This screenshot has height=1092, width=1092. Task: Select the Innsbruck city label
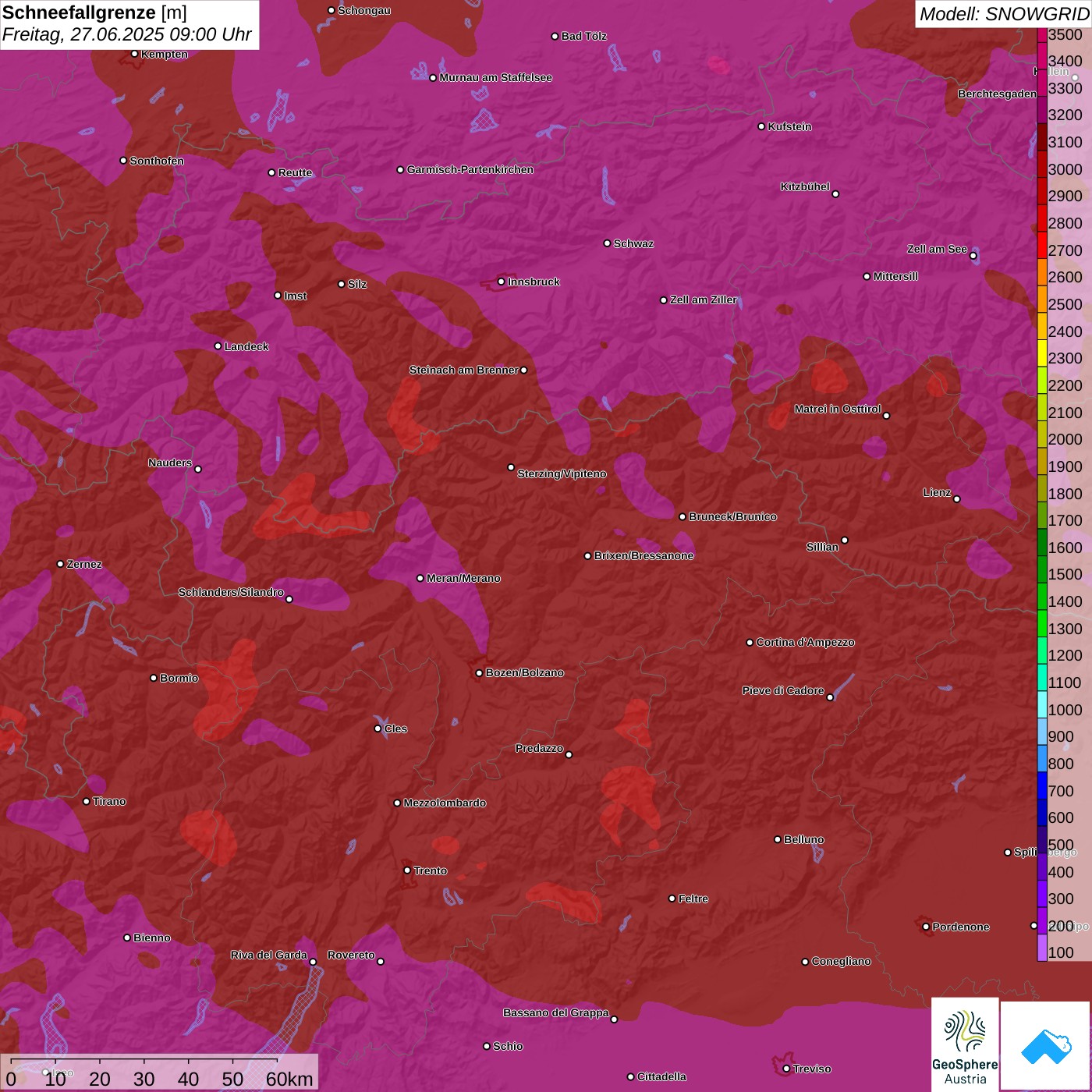[x=534, y=282]
